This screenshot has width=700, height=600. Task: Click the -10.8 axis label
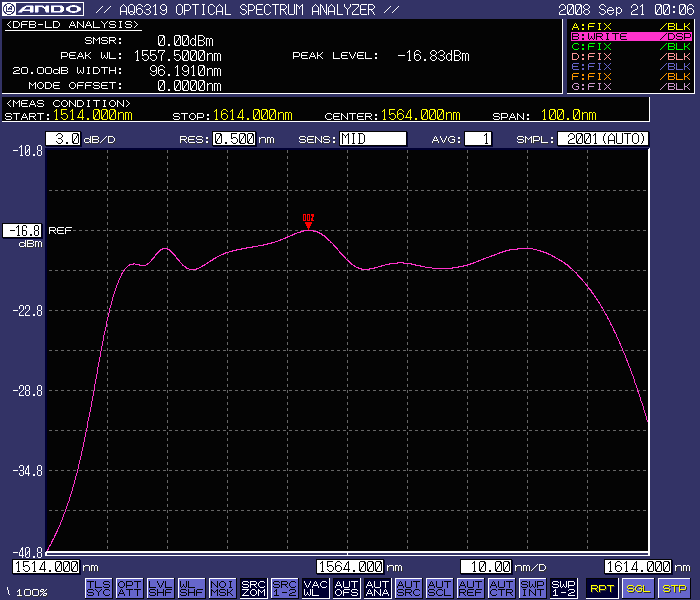[x=28, y=151]
